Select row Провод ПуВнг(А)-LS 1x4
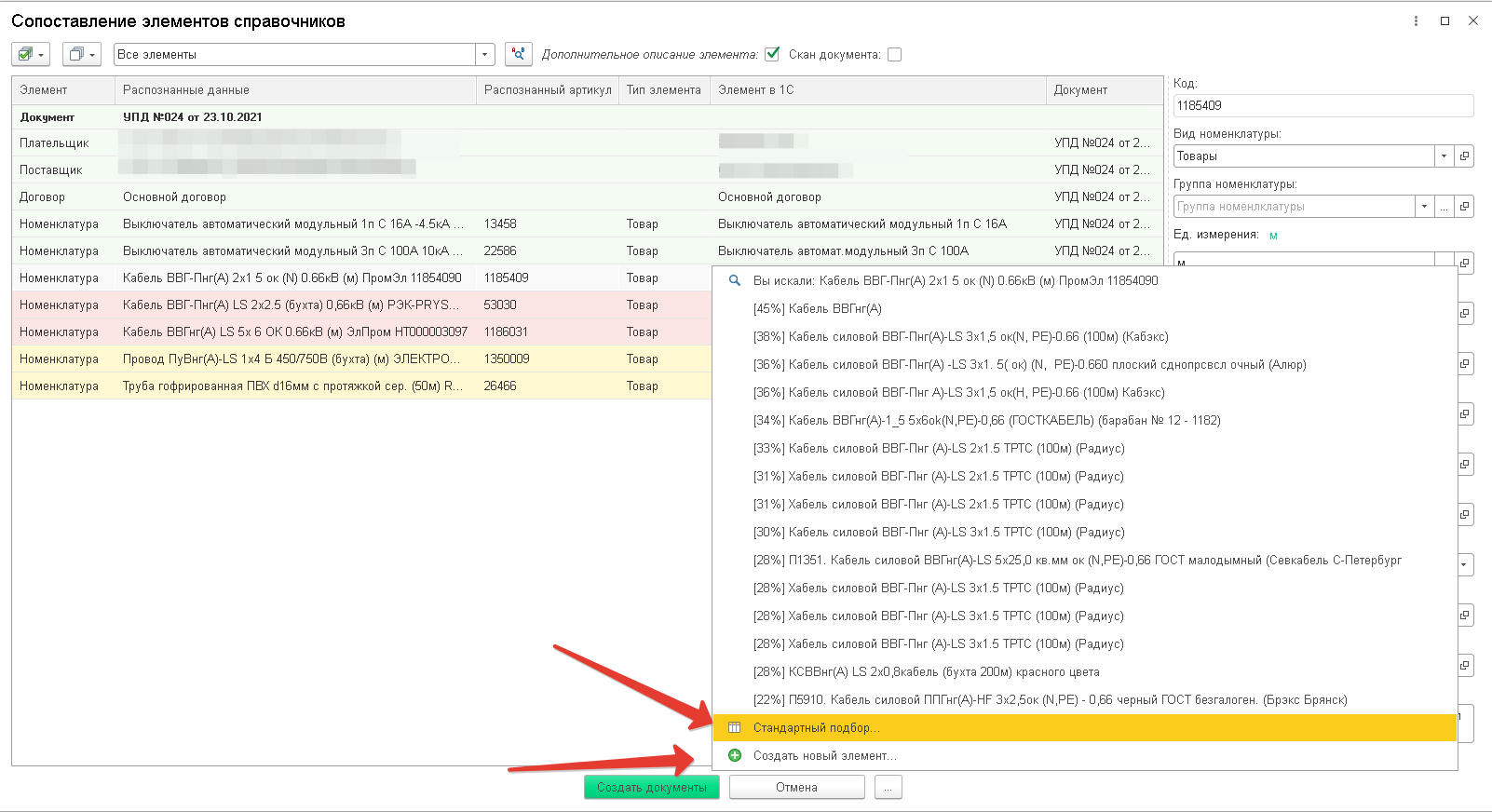The height and width of the screenshot is (812, 1492). 361,359
